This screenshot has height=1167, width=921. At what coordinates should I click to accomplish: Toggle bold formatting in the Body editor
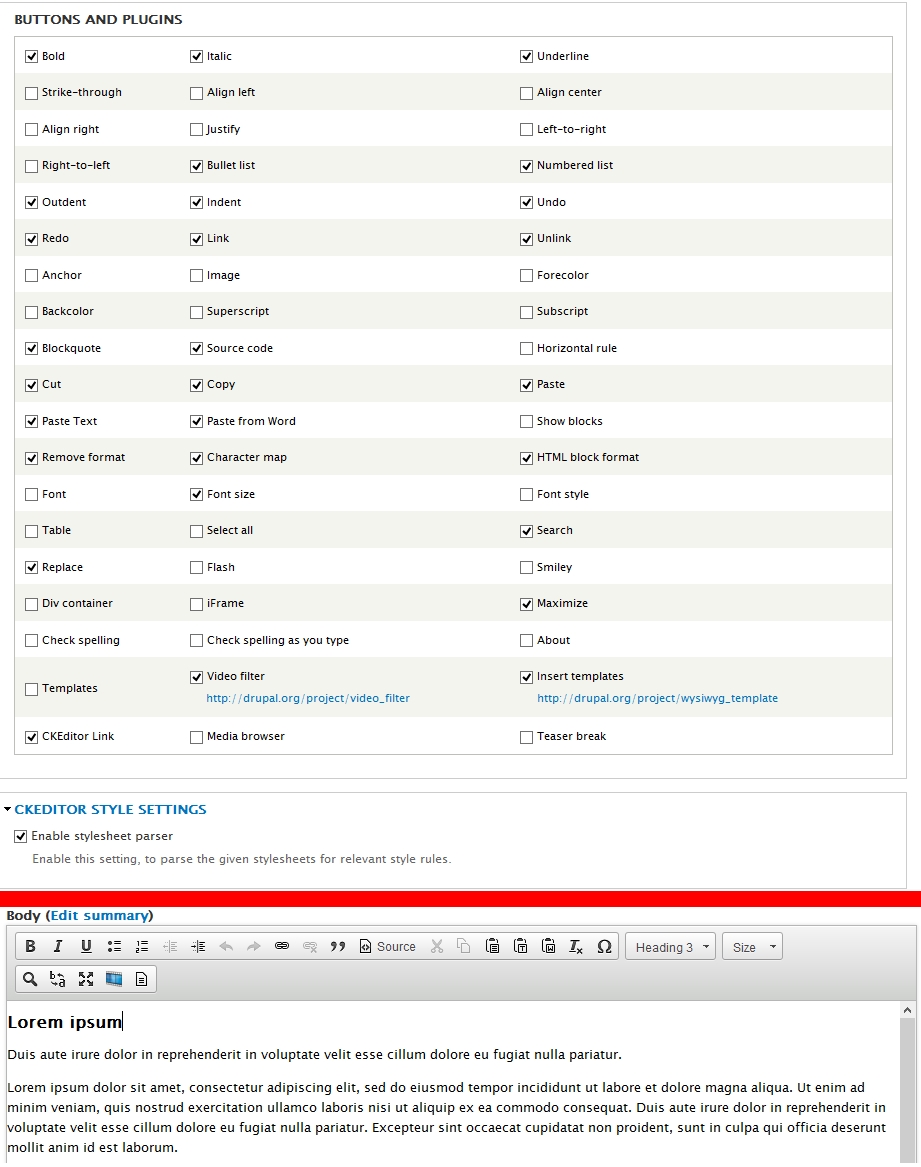pyautogui.click(x=30, y=946)
